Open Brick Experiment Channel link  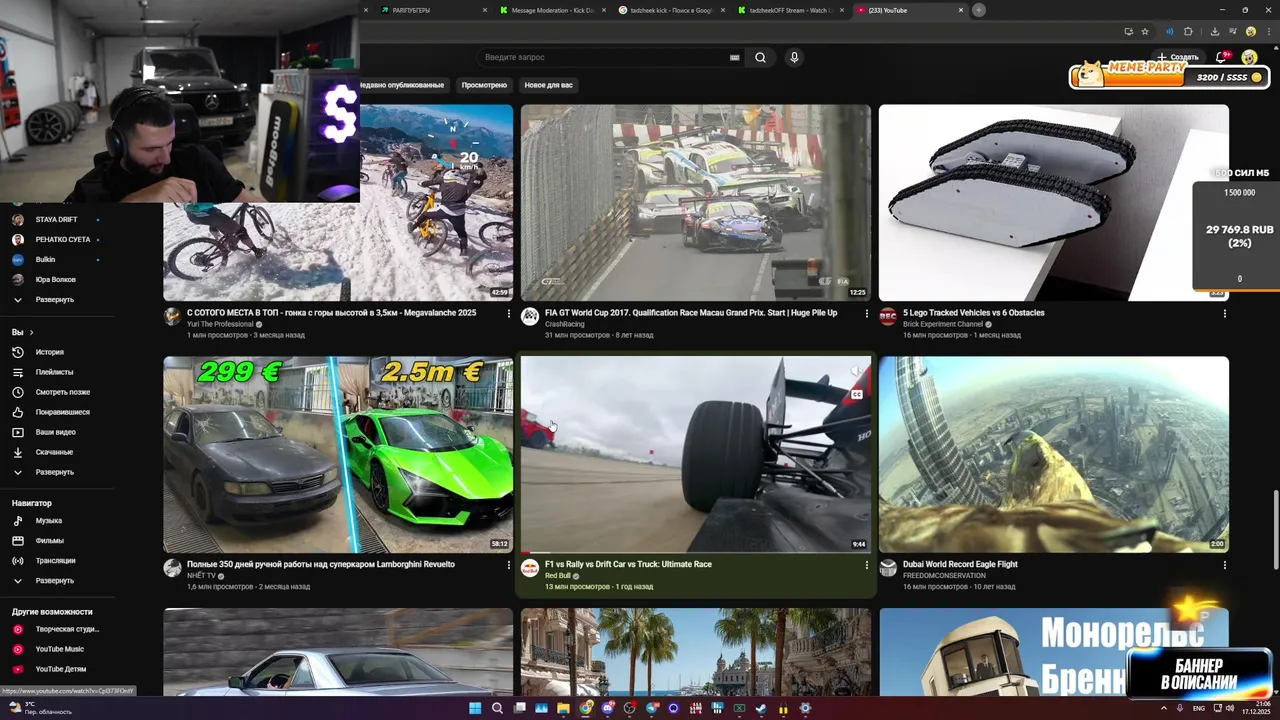943,324
